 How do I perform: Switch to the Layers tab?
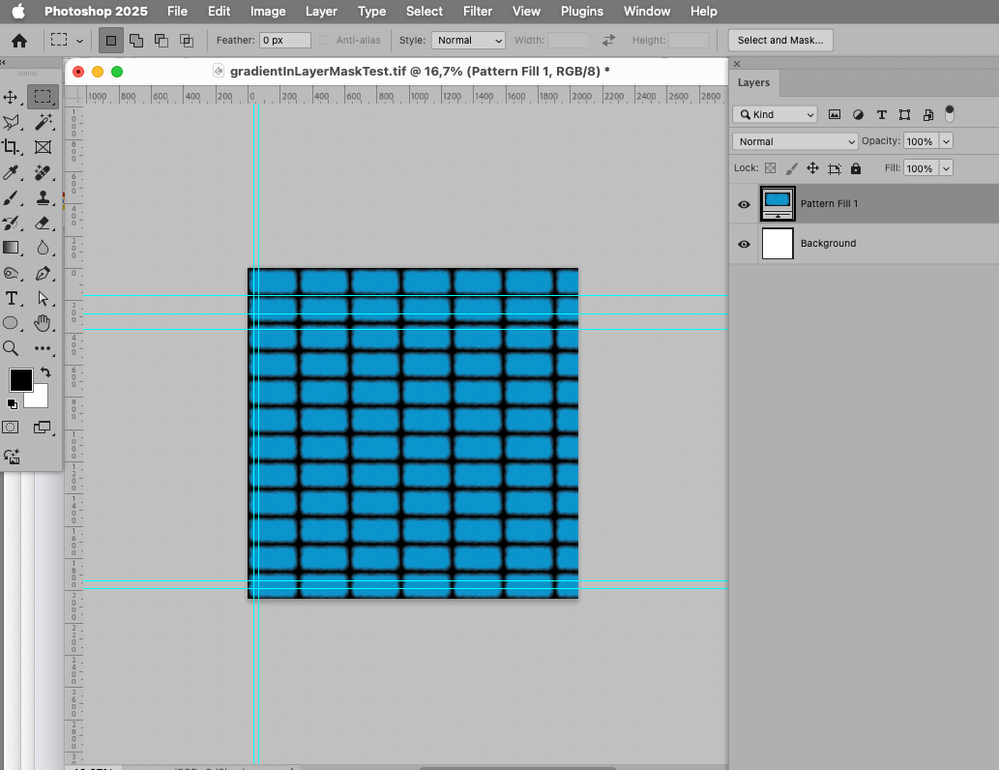(754, 83)
